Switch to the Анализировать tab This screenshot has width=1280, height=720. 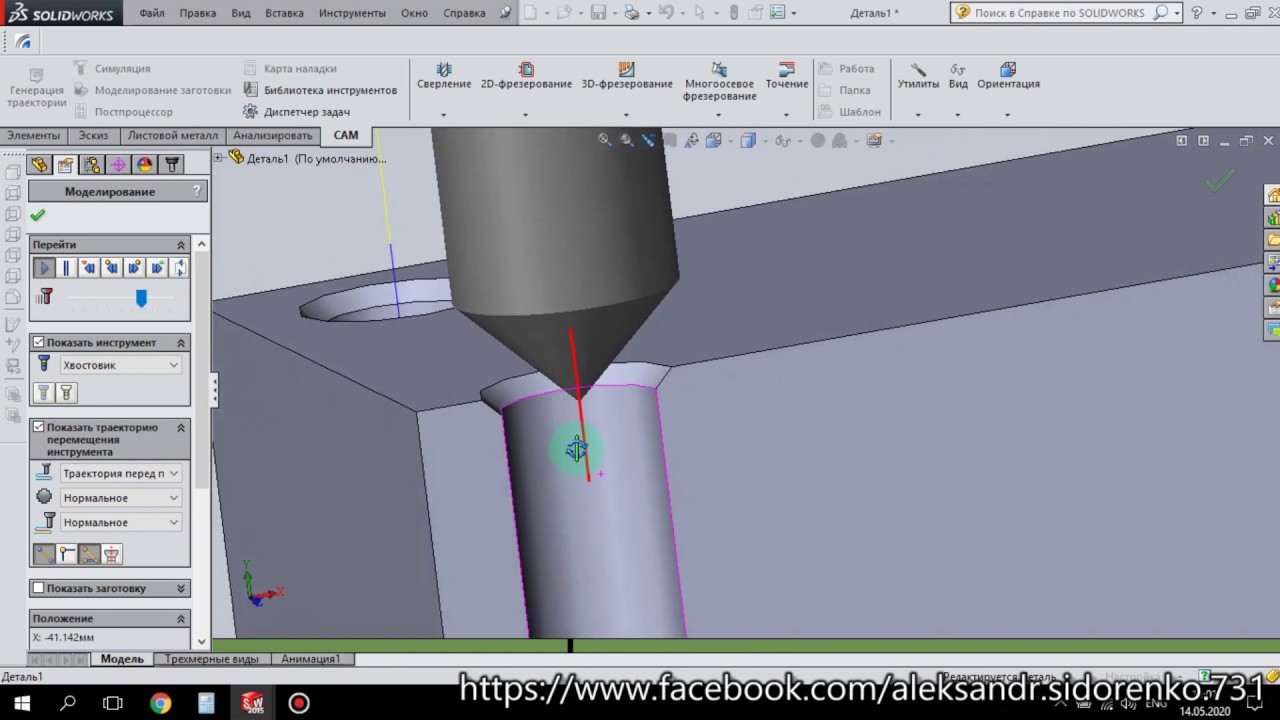tap(273, 135)
